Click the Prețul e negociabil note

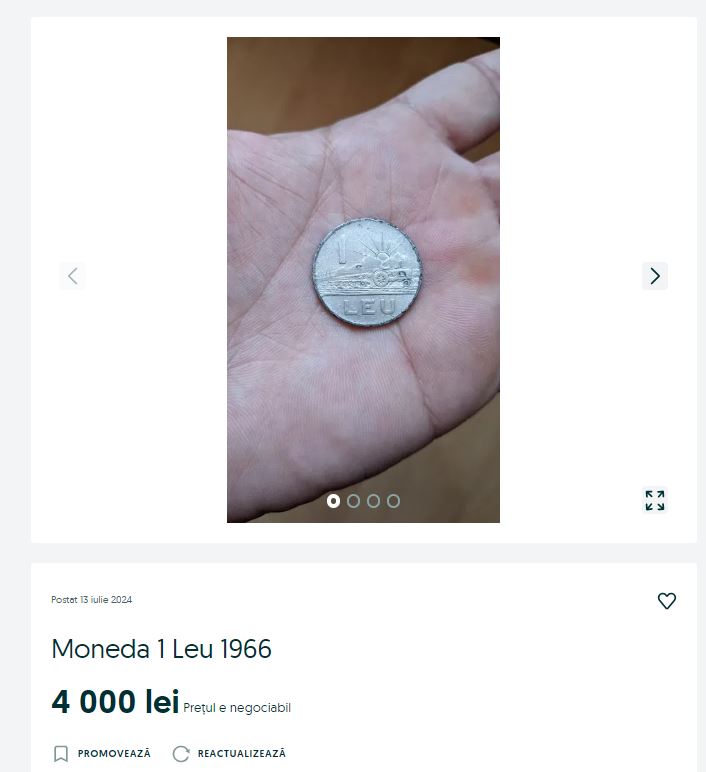(x=237, y=708)
